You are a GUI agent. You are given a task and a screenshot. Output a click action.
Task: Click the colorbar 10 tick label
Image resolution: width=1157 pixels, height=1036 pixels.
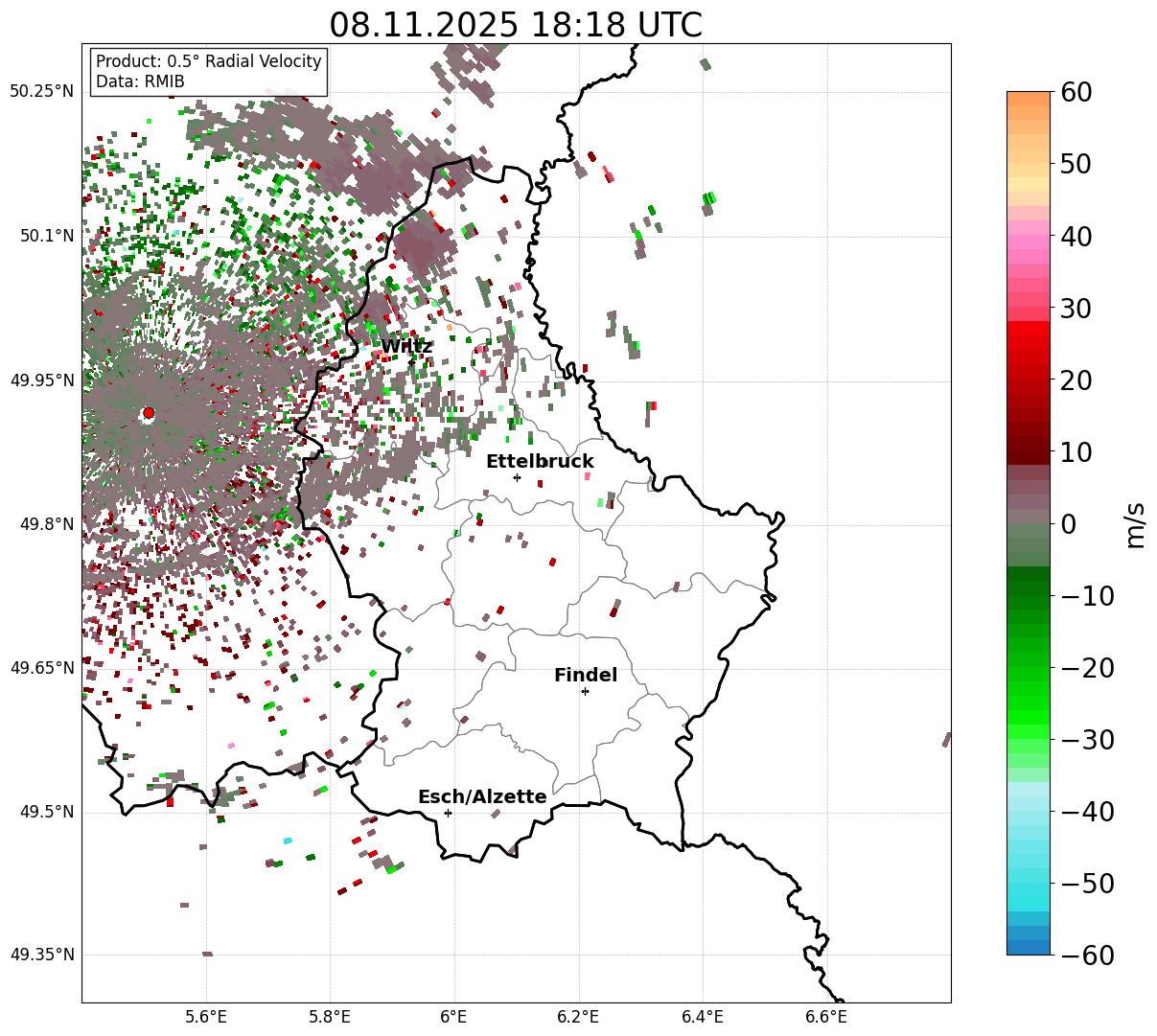coord(1075,451)
